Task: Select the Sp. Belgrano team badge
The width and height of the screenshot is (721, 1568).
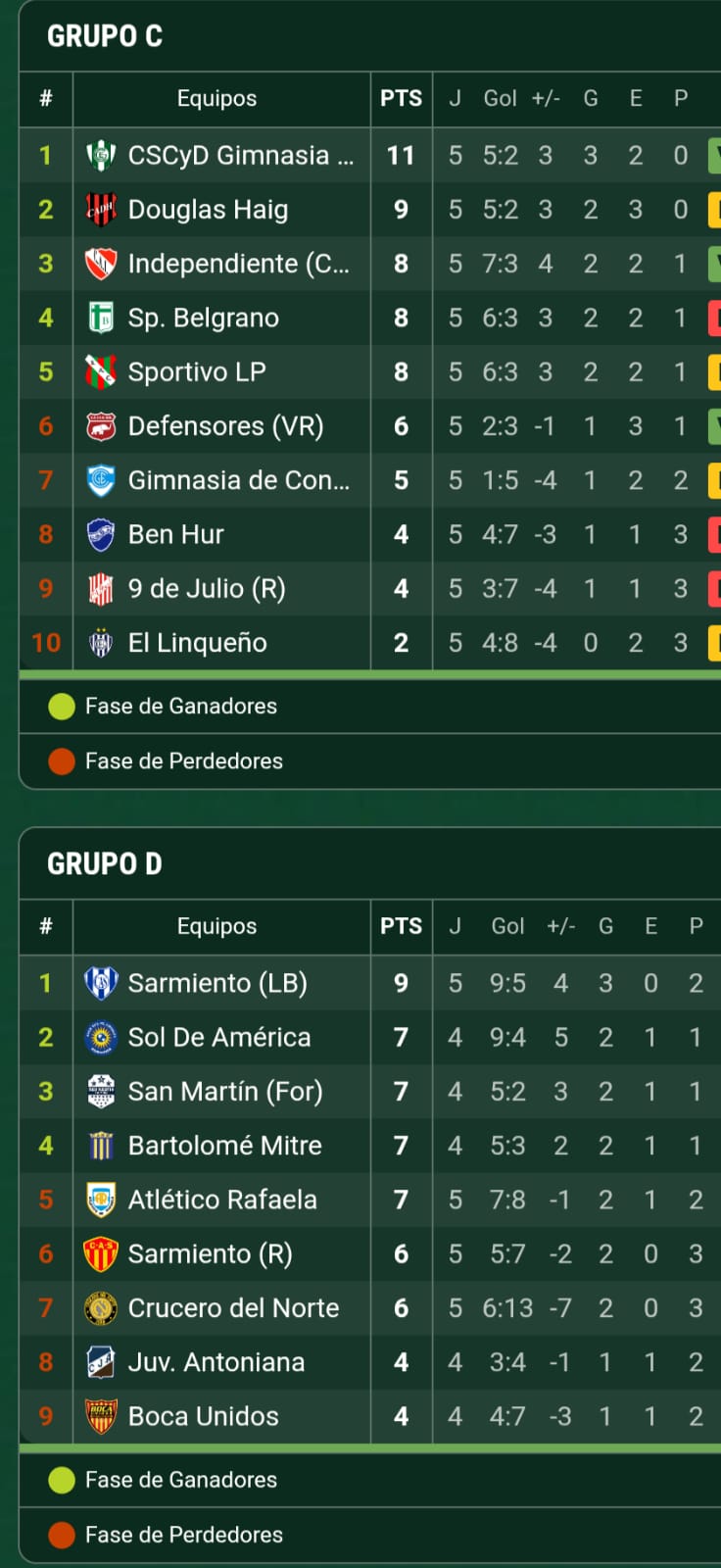Action: (101, 318)
